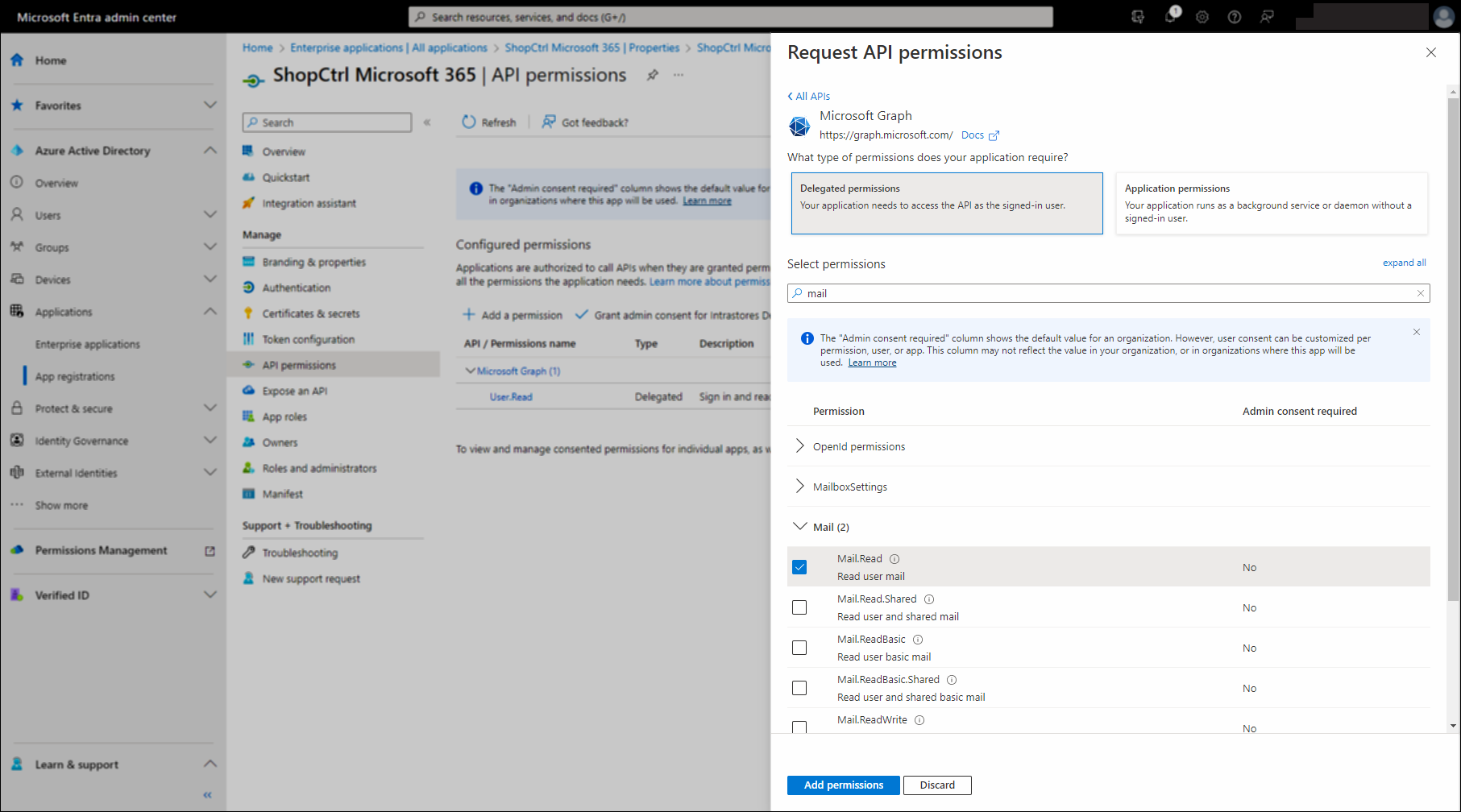Check the Mail.Read.Shared permission checkbox
Viewport: 1461px width, 812px height.
click(799, 607)
